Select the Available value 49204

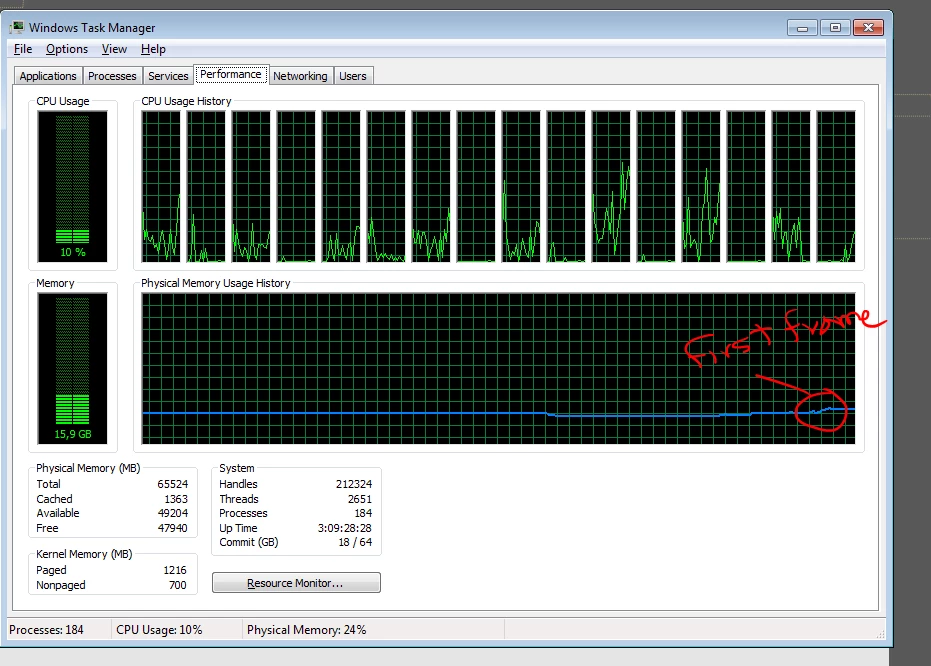pos(173,513)
